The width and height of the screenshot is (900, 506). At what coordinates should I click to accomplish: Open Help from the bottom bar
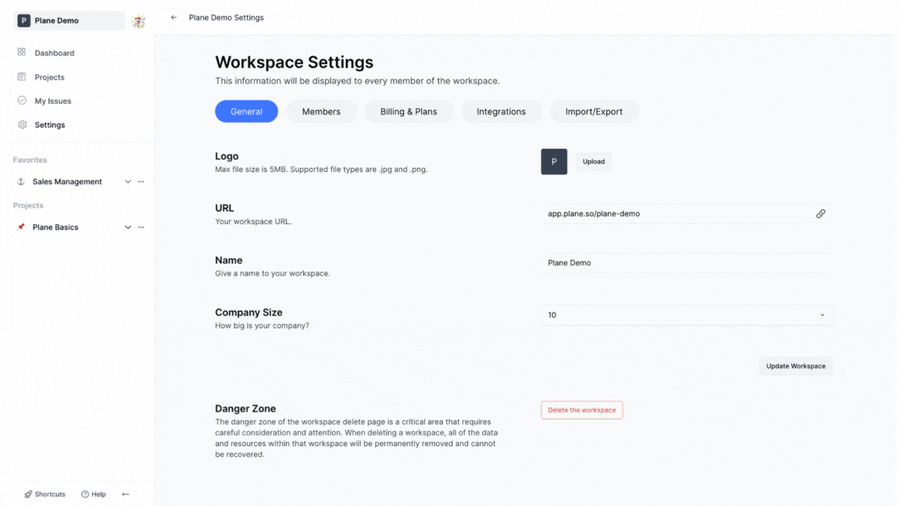click(94, 494)
